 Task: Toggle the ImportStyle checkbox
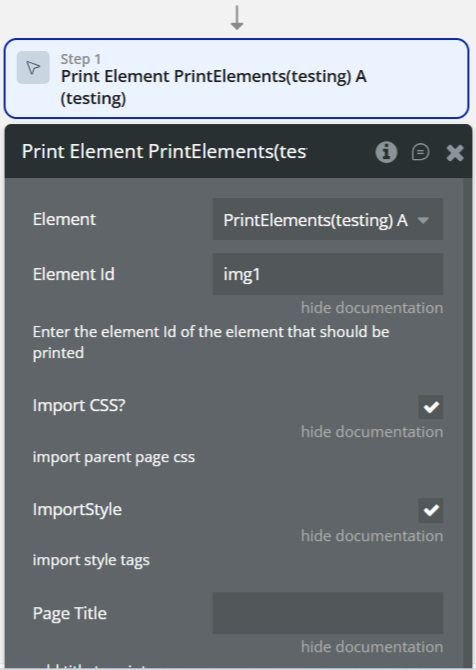click(431, 510)
